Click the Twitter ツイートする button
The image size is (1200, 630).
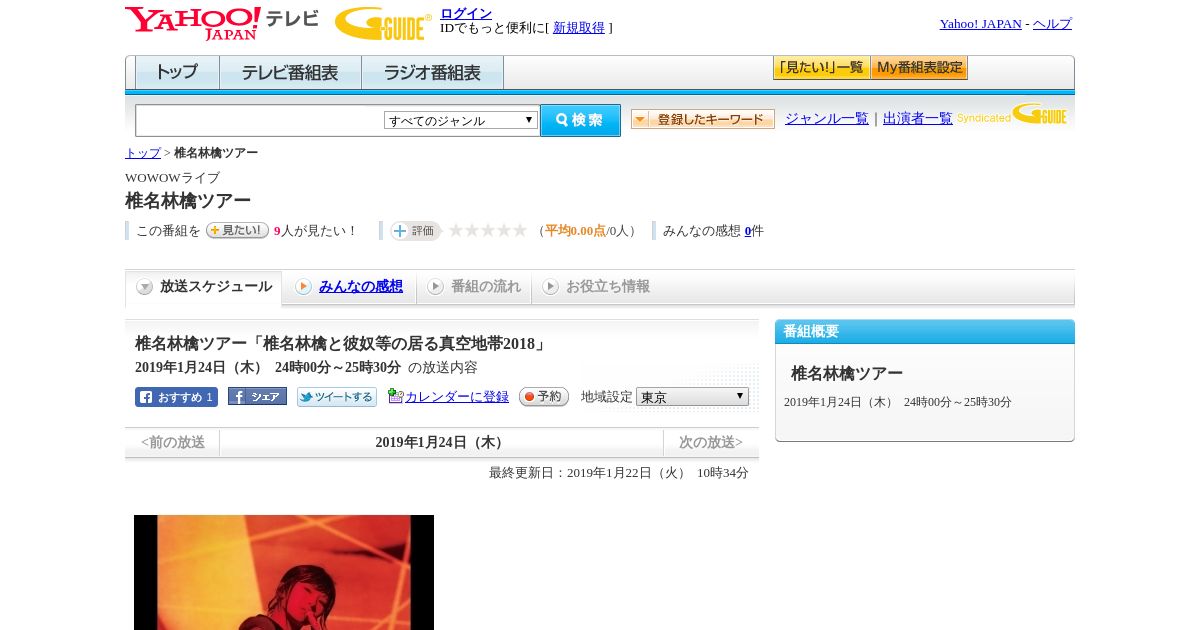point(337,397)
